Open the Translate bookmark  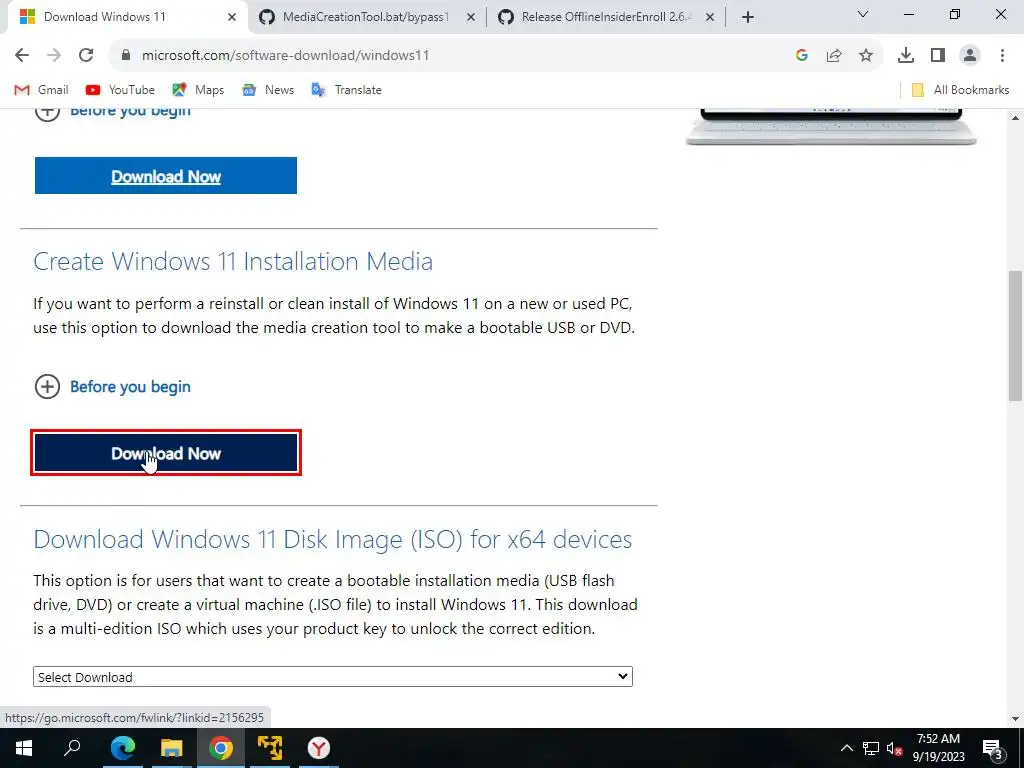(346, 90)
